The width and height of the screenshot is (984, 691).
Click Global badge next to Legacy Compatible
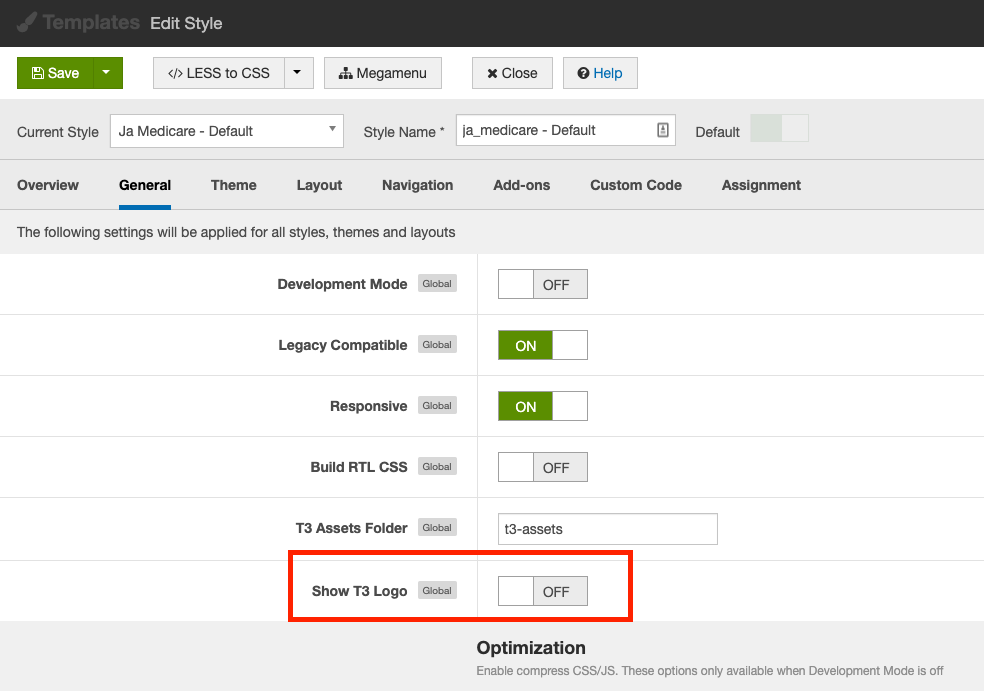[x=437, y=345]
